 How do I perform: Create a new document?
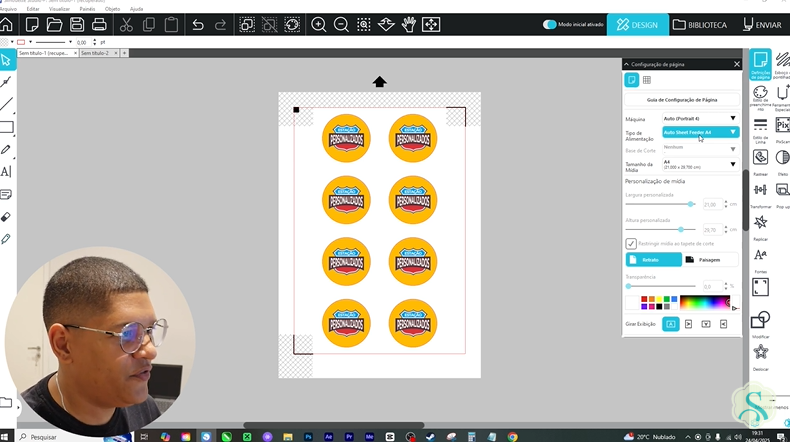32,24
